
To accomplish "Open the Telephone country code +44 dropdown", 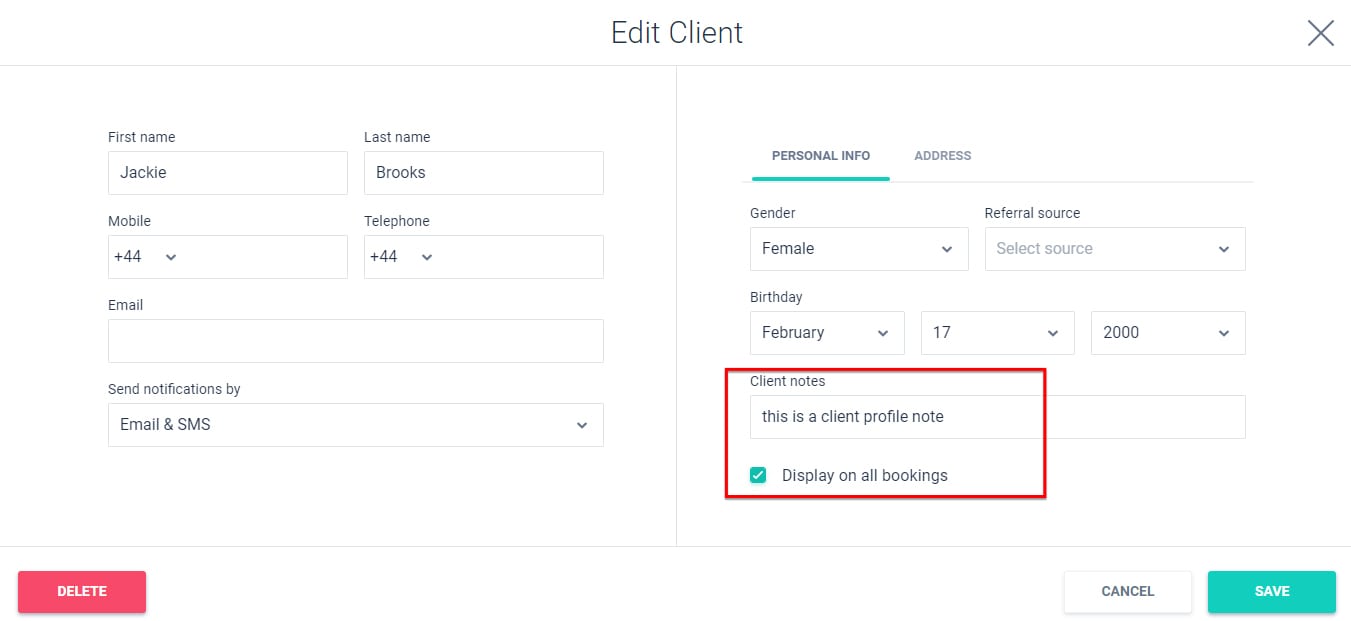I will point(401,257).
